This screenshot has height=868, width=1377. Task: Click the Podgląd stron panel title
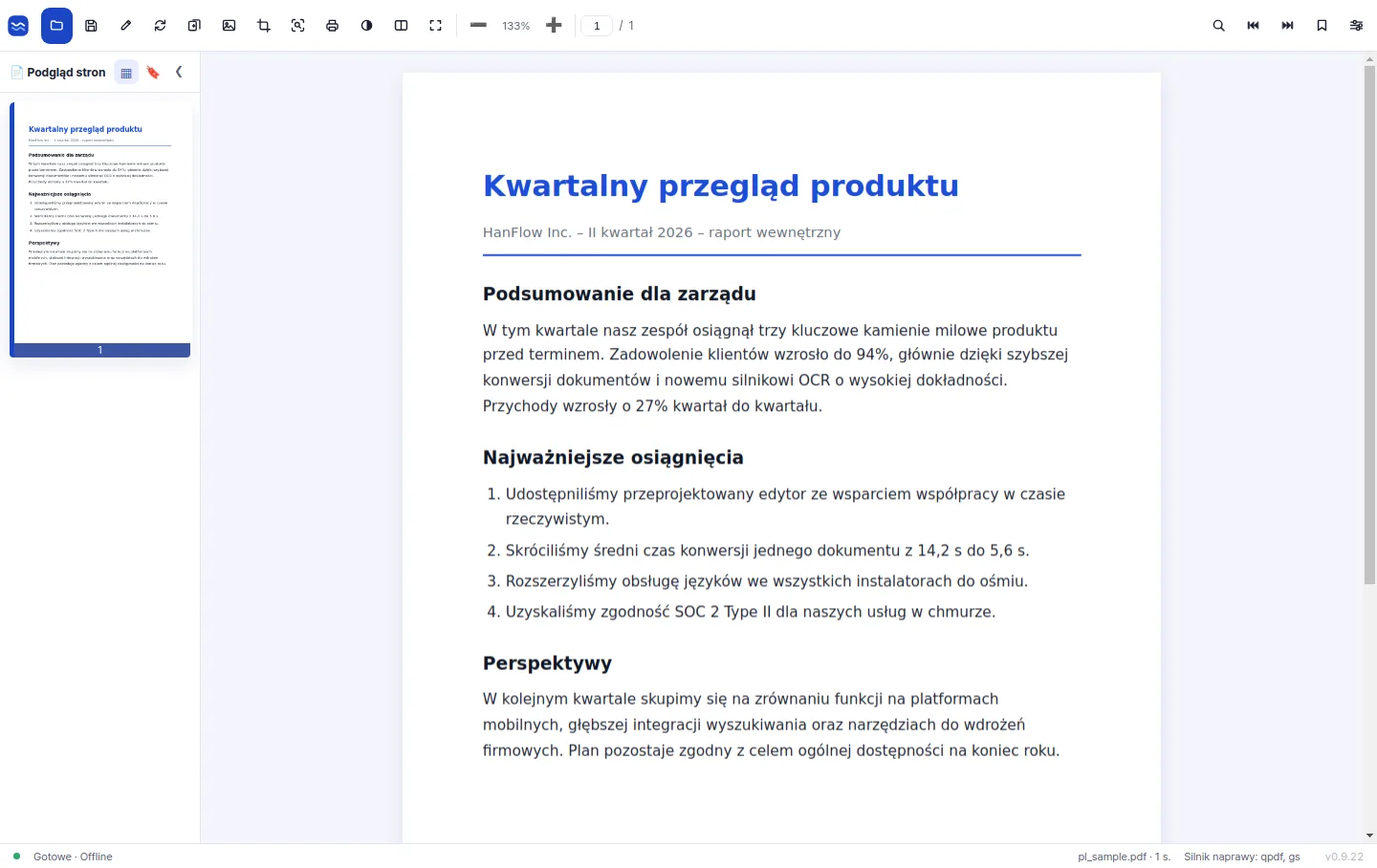[x=66, y=73]
